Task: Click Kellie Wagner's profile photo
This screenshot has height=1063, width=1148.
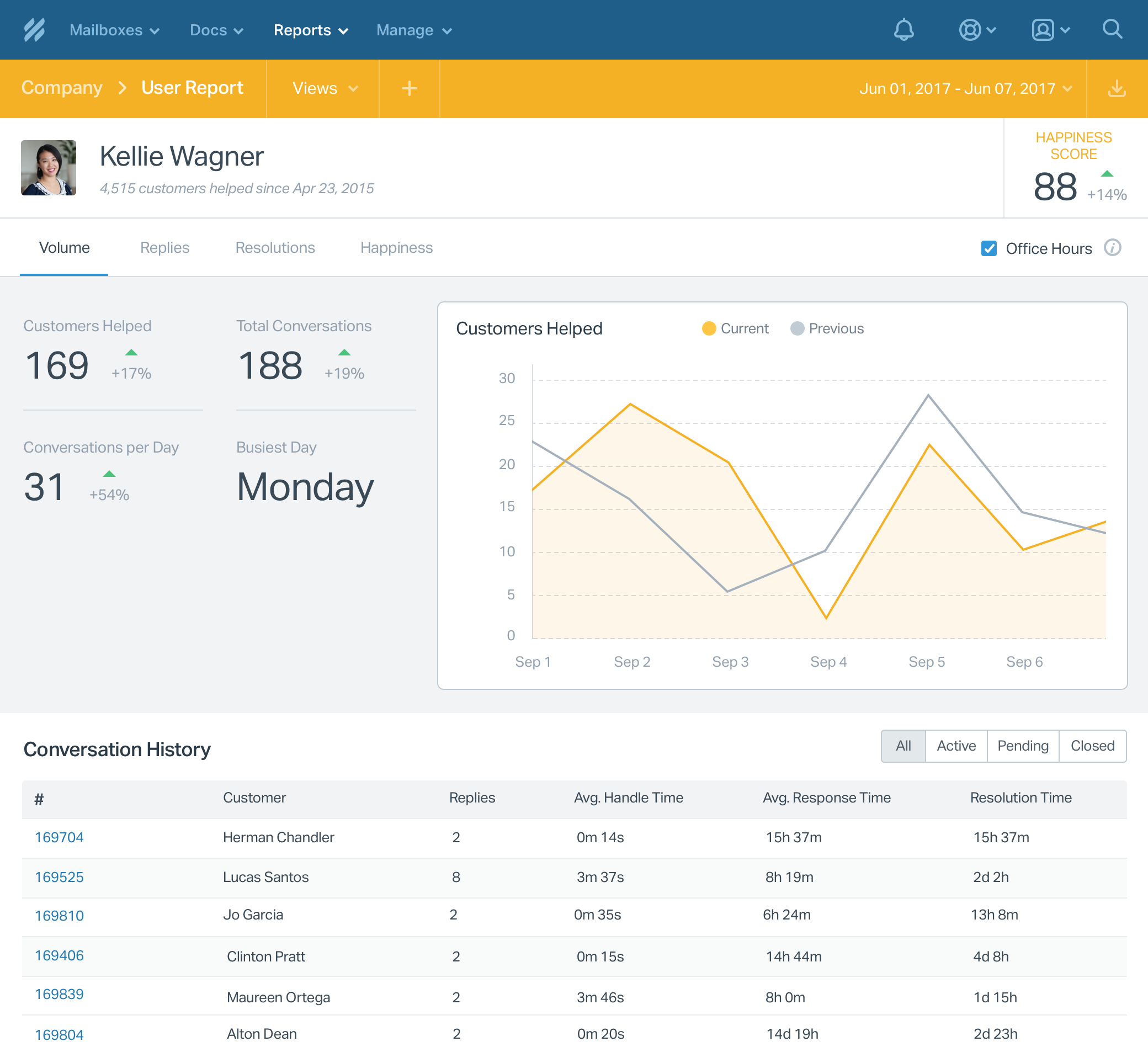Action: pyautogui.click(x=49, y=168)
